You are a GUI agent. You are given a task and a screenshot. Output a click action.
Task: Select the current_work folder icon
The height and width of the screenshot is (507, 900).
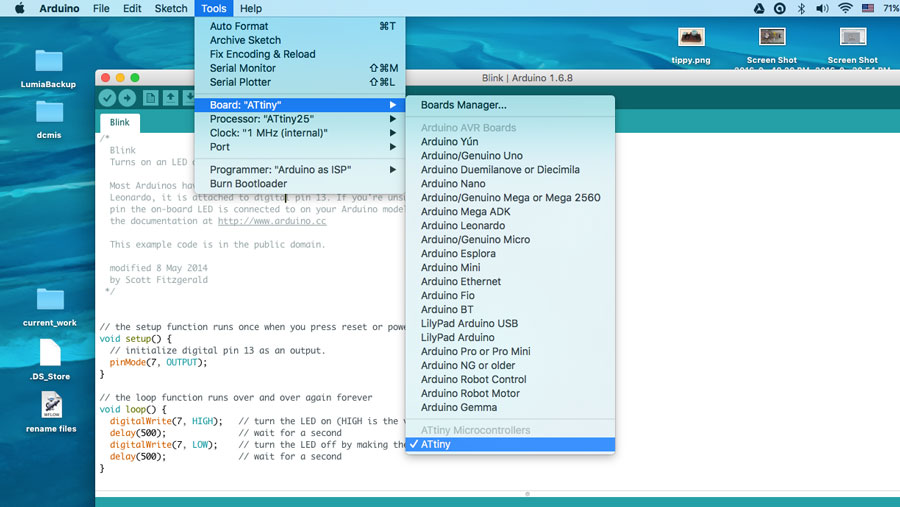click(x=50, y=299)
